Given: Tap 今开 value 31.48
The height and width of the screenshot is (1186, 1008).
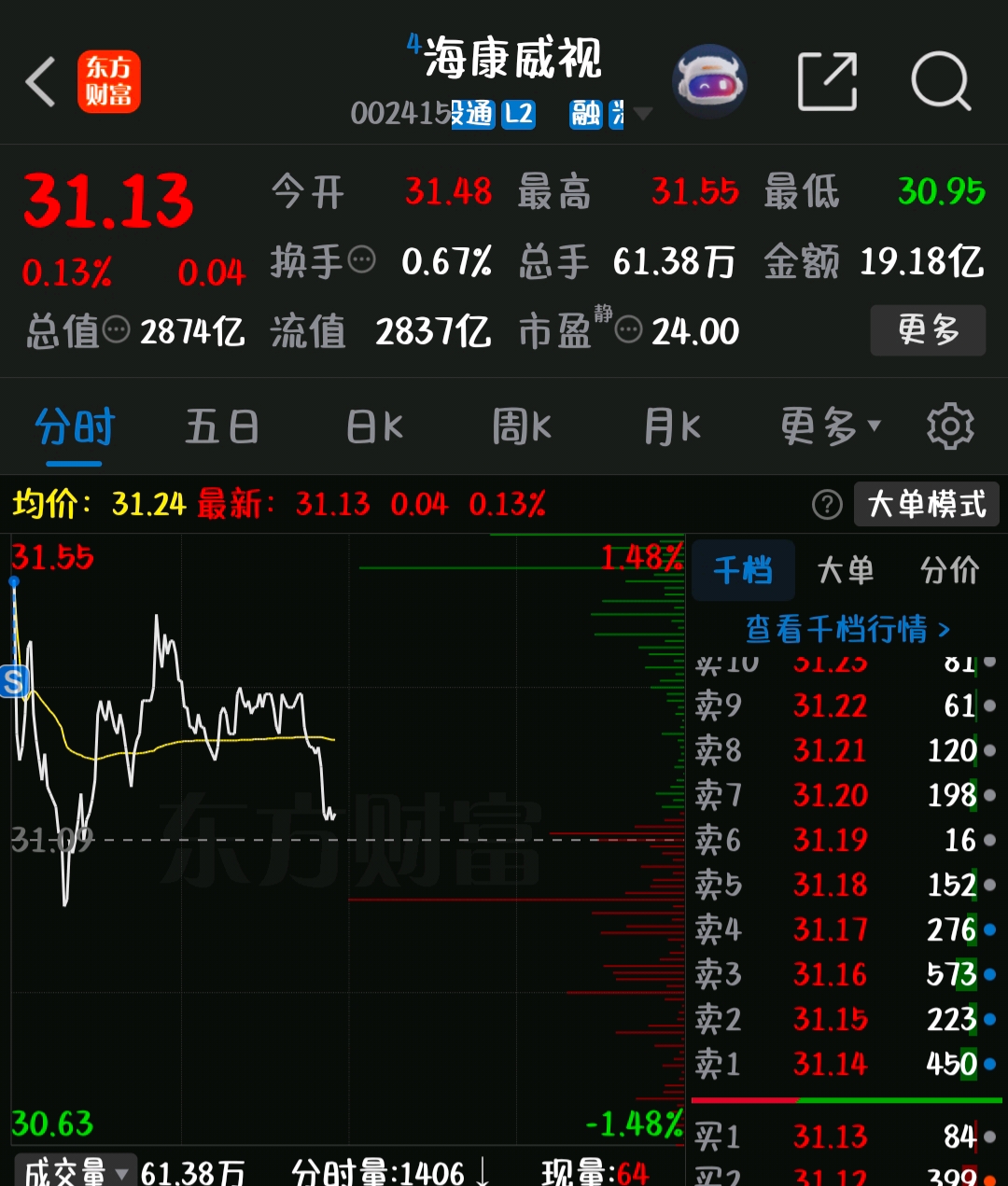Looking at the screenshot, I should (x=448, y=192).
